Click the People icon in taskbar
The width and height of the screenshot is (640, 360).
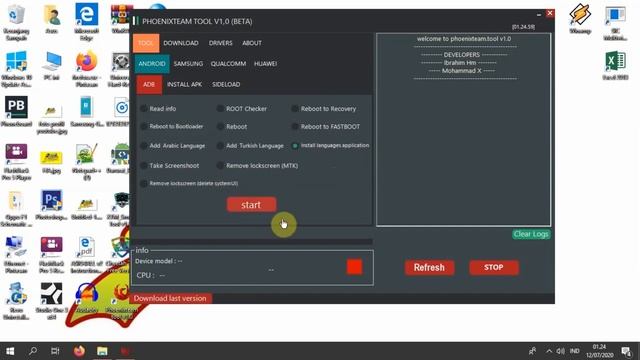[532, 351]
